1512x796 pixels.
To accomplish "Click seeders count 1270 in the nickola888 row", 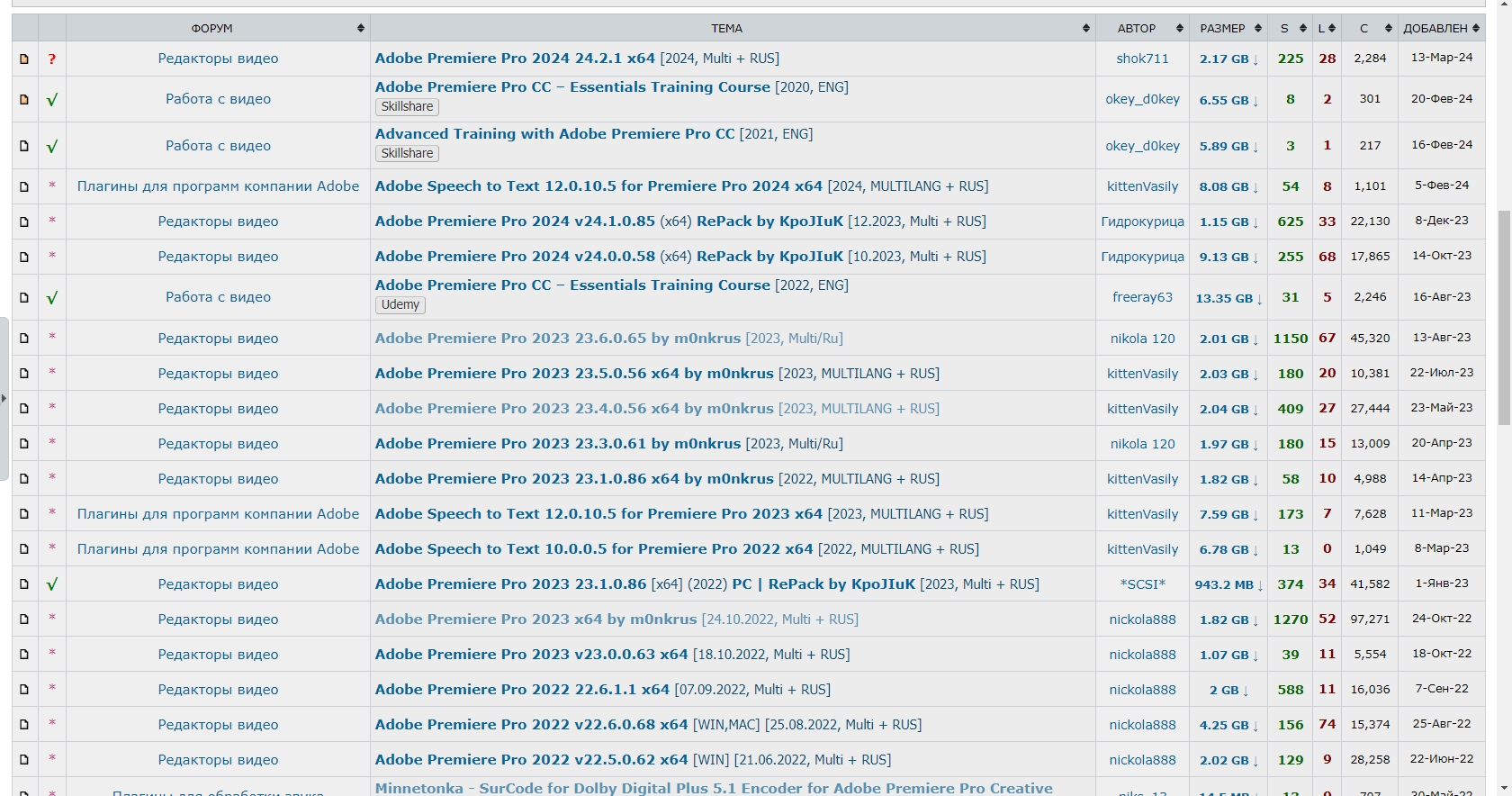I will 1291,620.
